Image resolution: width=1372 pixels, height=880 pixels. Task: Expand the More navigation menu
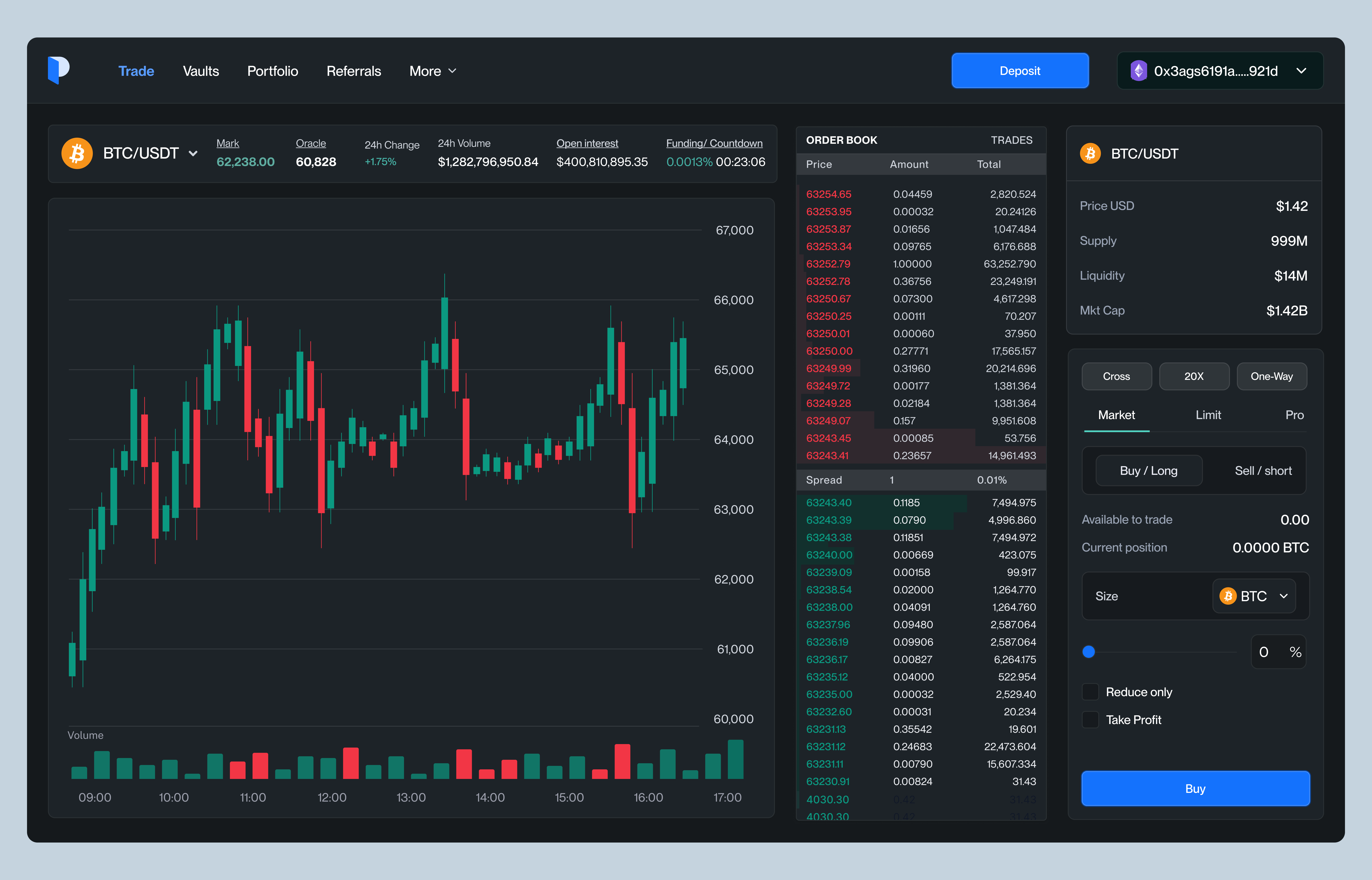433,71
